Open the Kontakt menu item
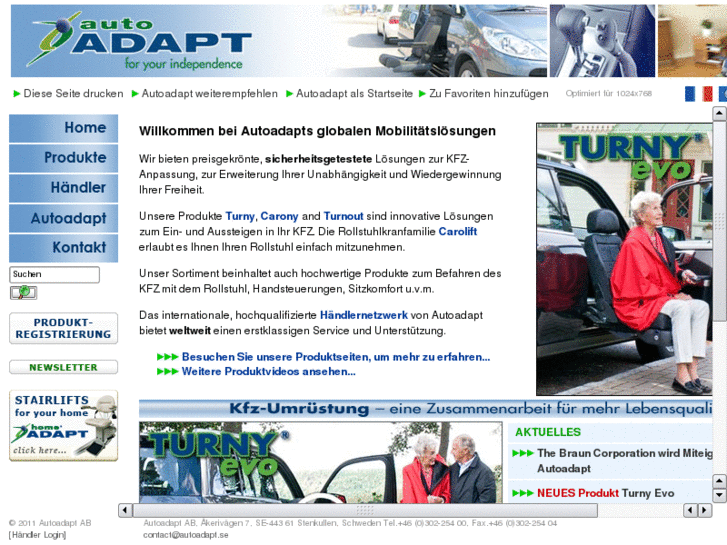The width and height of the screenshot is (727, 545). coord(64,248)
